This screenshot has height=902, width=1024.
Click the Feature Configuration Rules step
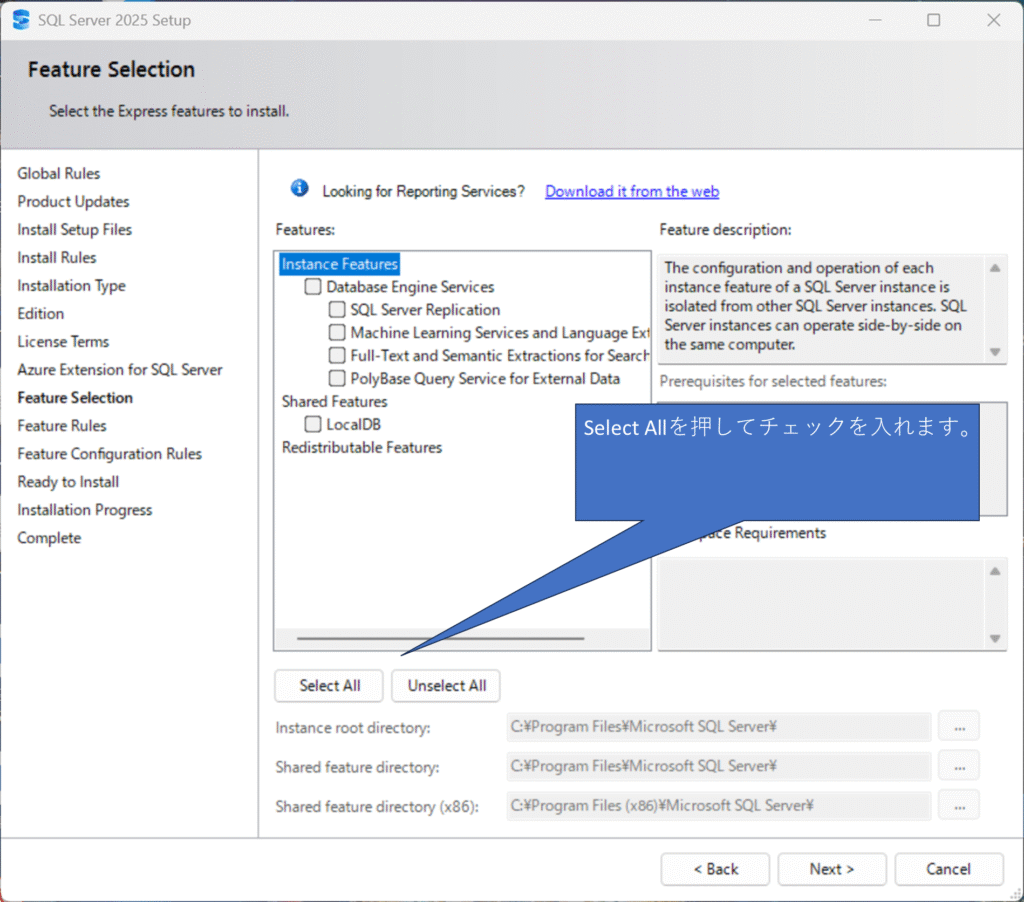(110, 454)
